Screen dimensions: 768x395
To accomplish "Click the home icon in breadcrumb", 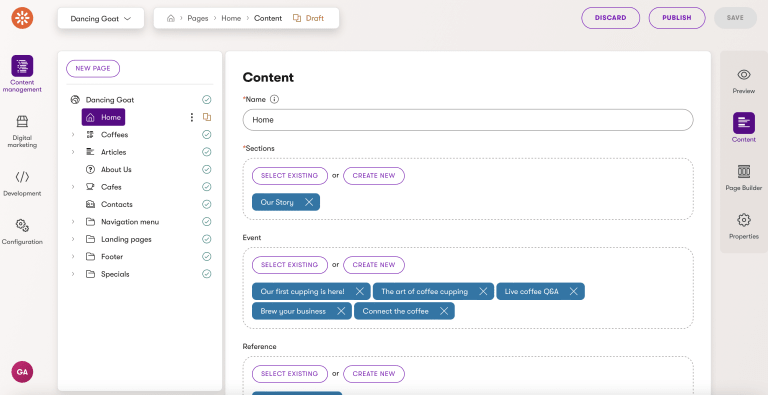I will (171, 18).
